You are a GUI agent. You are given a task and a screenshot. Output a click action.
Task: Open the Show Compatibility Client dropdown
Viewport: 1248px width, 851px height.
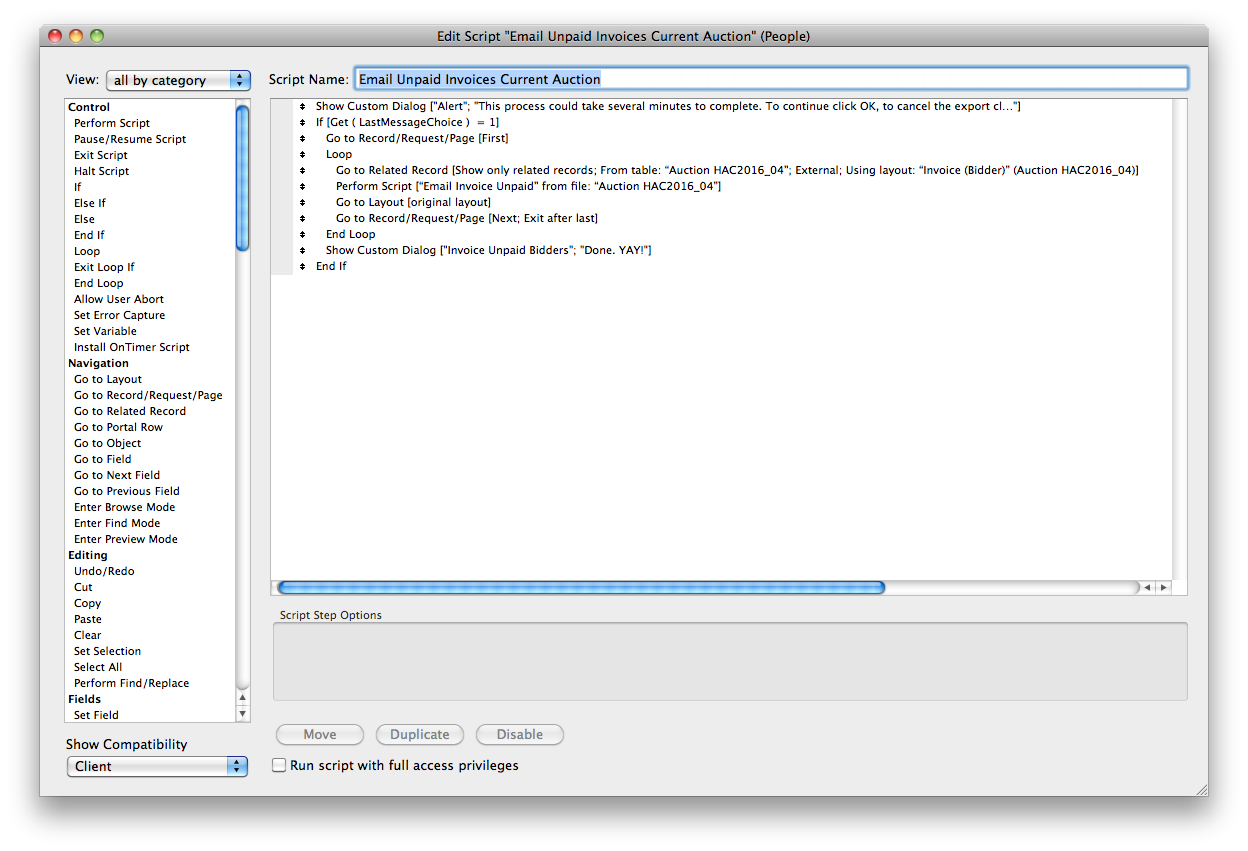point(157,766)
